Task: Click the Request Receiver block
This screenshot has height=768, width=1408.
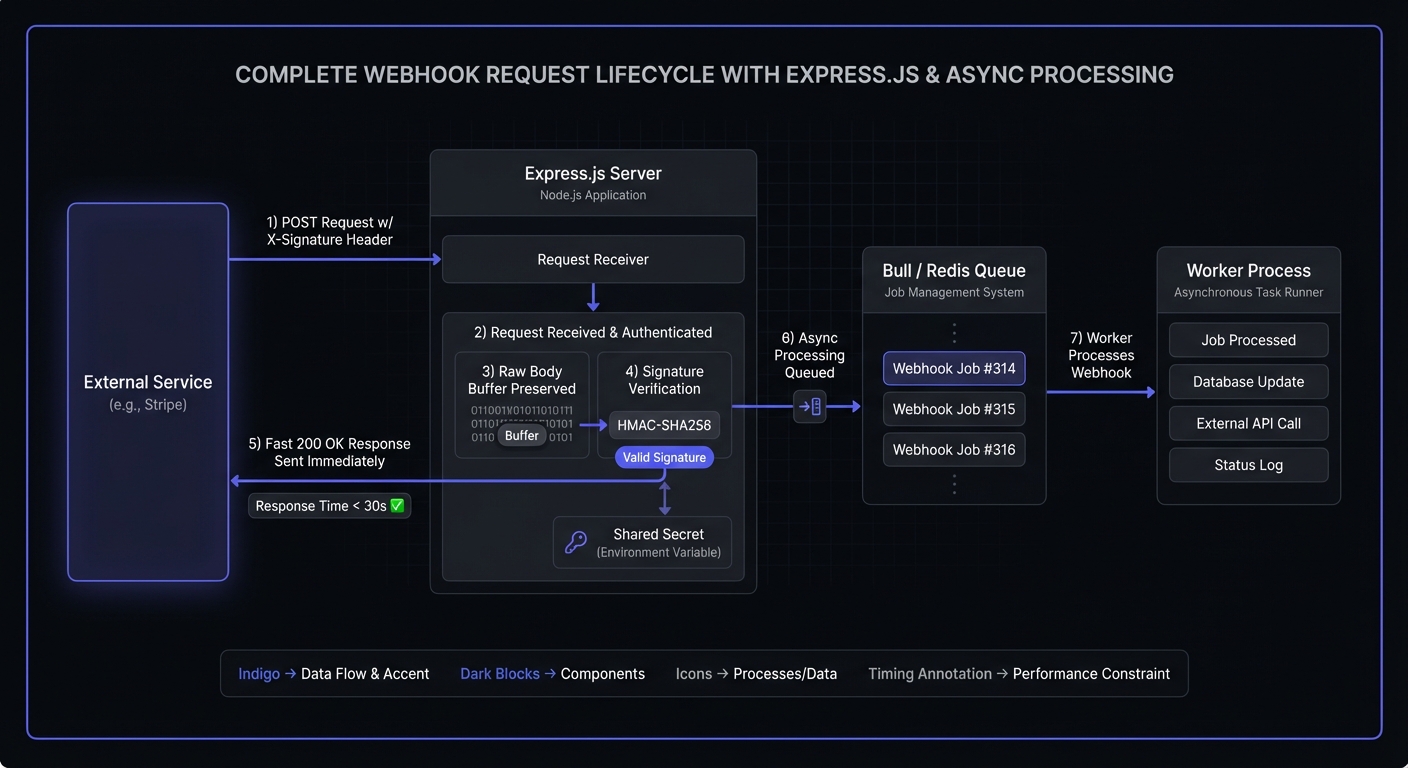Action: coord(593,260)
